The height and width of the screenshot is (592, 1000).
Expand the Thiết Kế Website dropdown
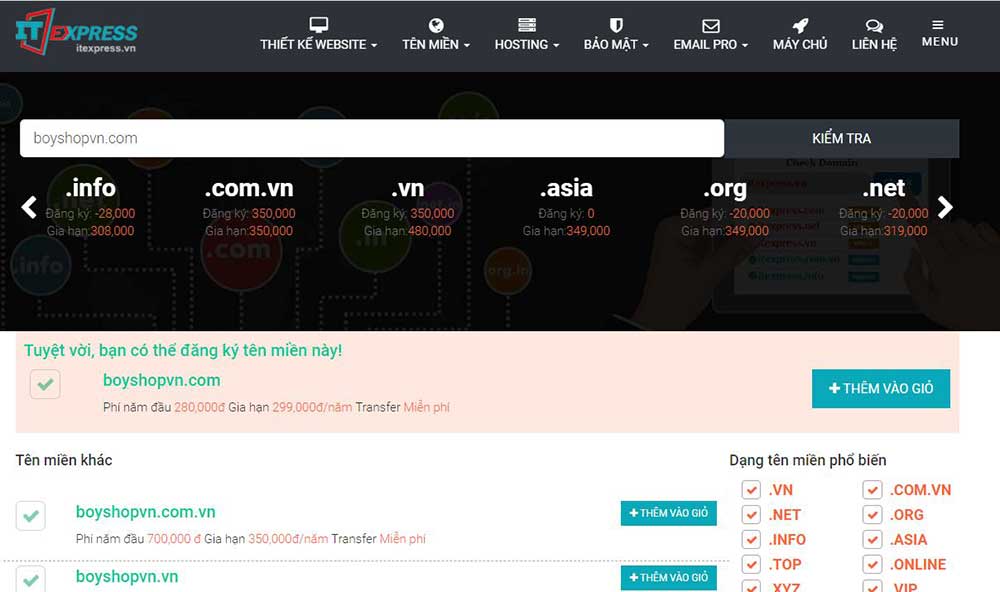tap(319, 45)
